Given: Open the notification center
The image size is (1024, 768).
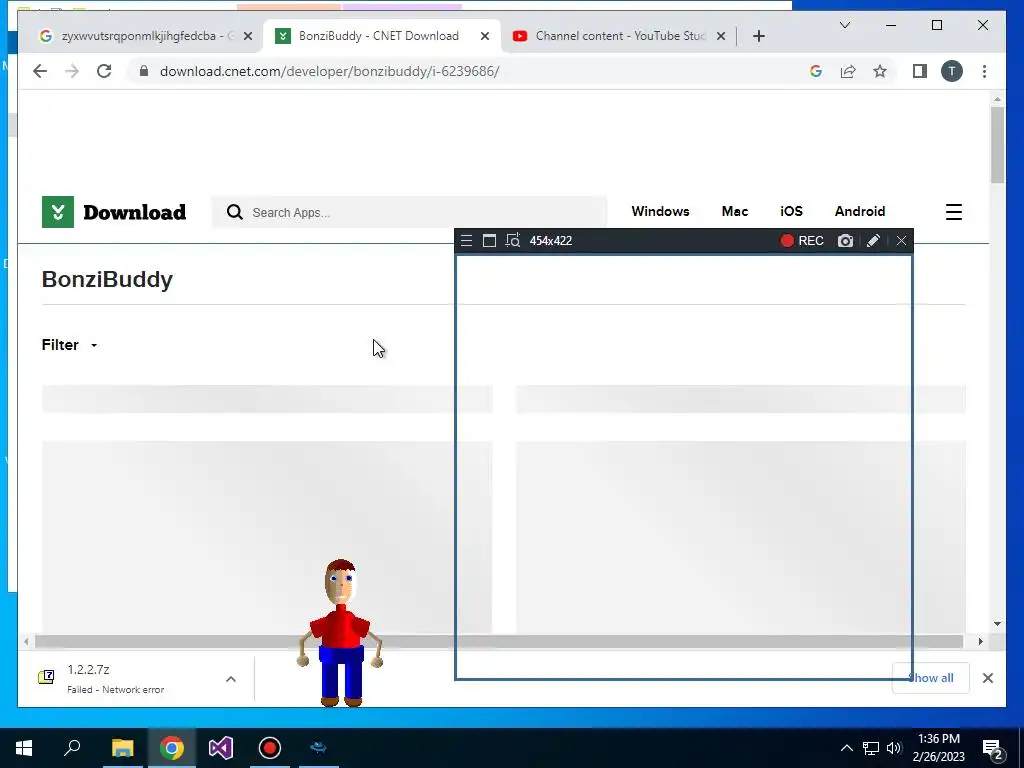Looking at the screenshot, I should [x=993, y=748].
